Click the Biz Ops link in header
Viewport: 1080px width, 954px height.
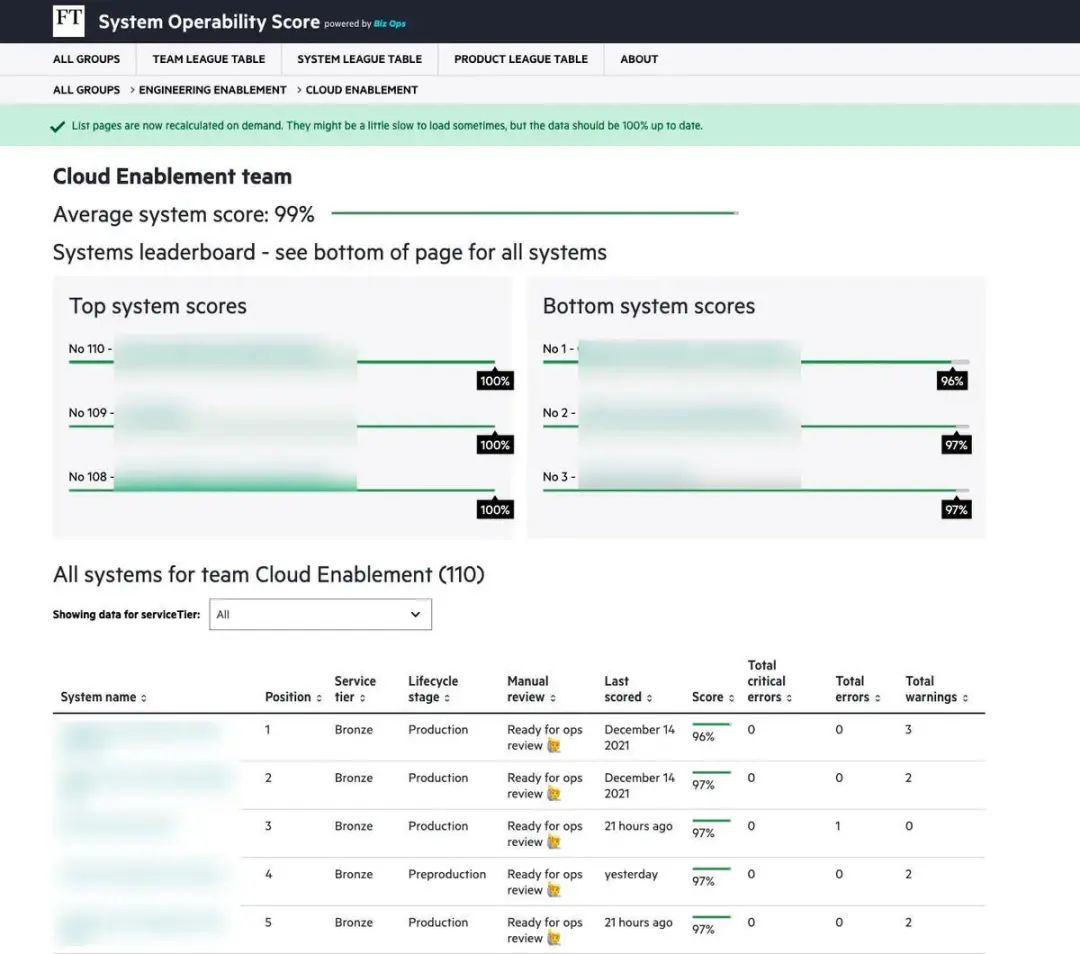(x=390, y=24)
